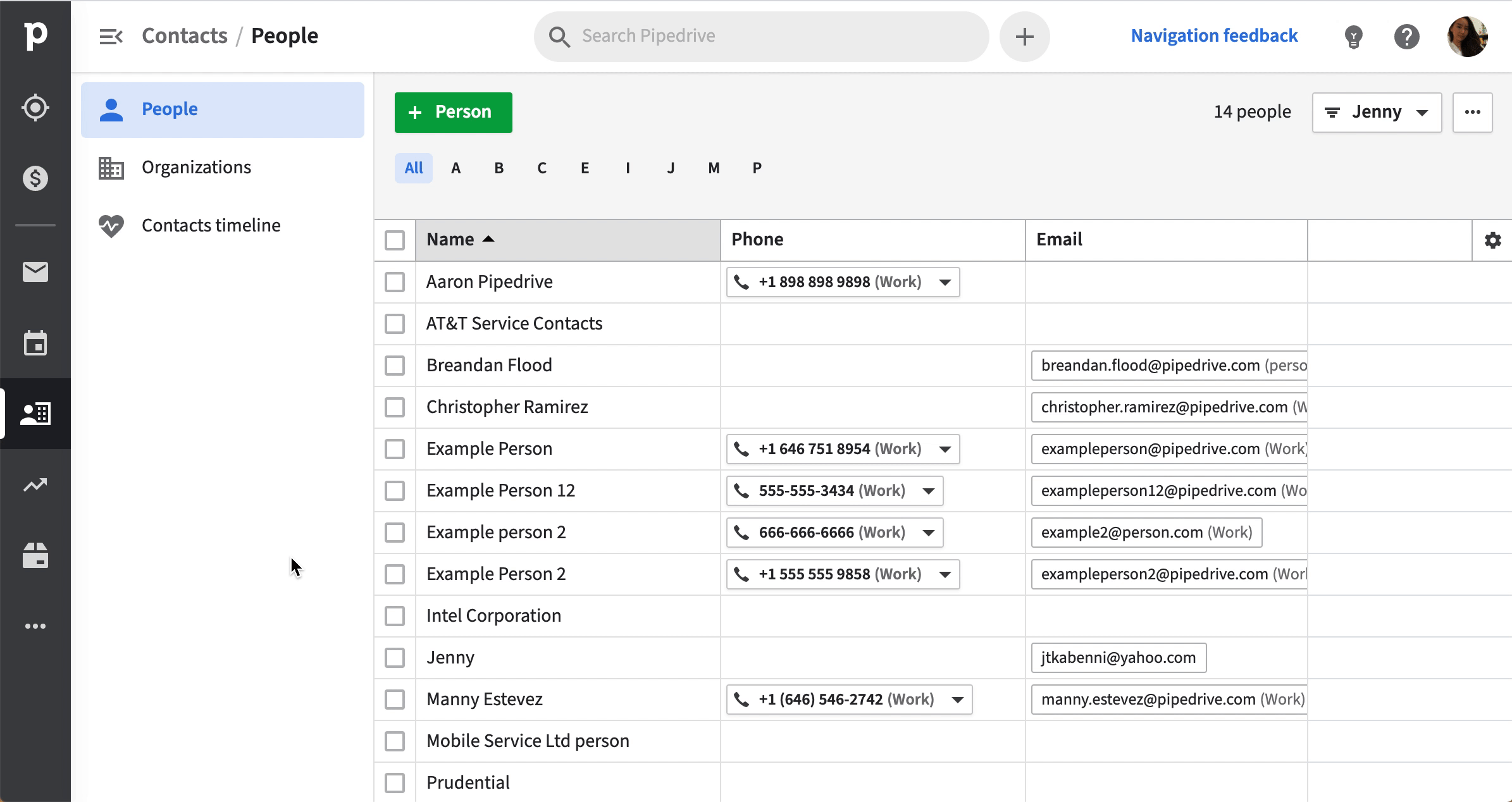Check the Example Person 12 checkbox
Image resolution: width=1512 pixels, height=802 pixels.
[395, 491]
